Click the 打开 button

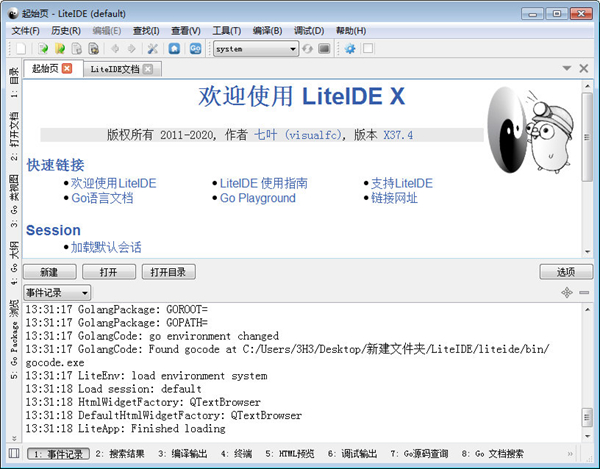point(109,272)
